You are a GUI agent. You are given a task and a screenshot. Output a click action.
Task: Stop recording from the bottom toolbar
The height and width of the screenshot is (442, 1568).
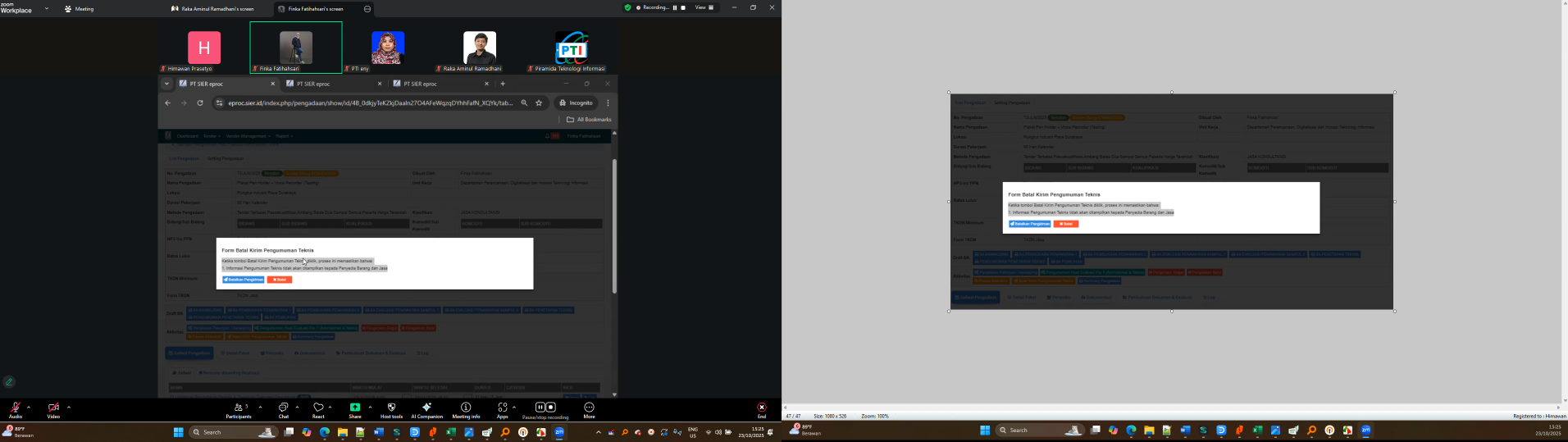[x=551, y=407]
